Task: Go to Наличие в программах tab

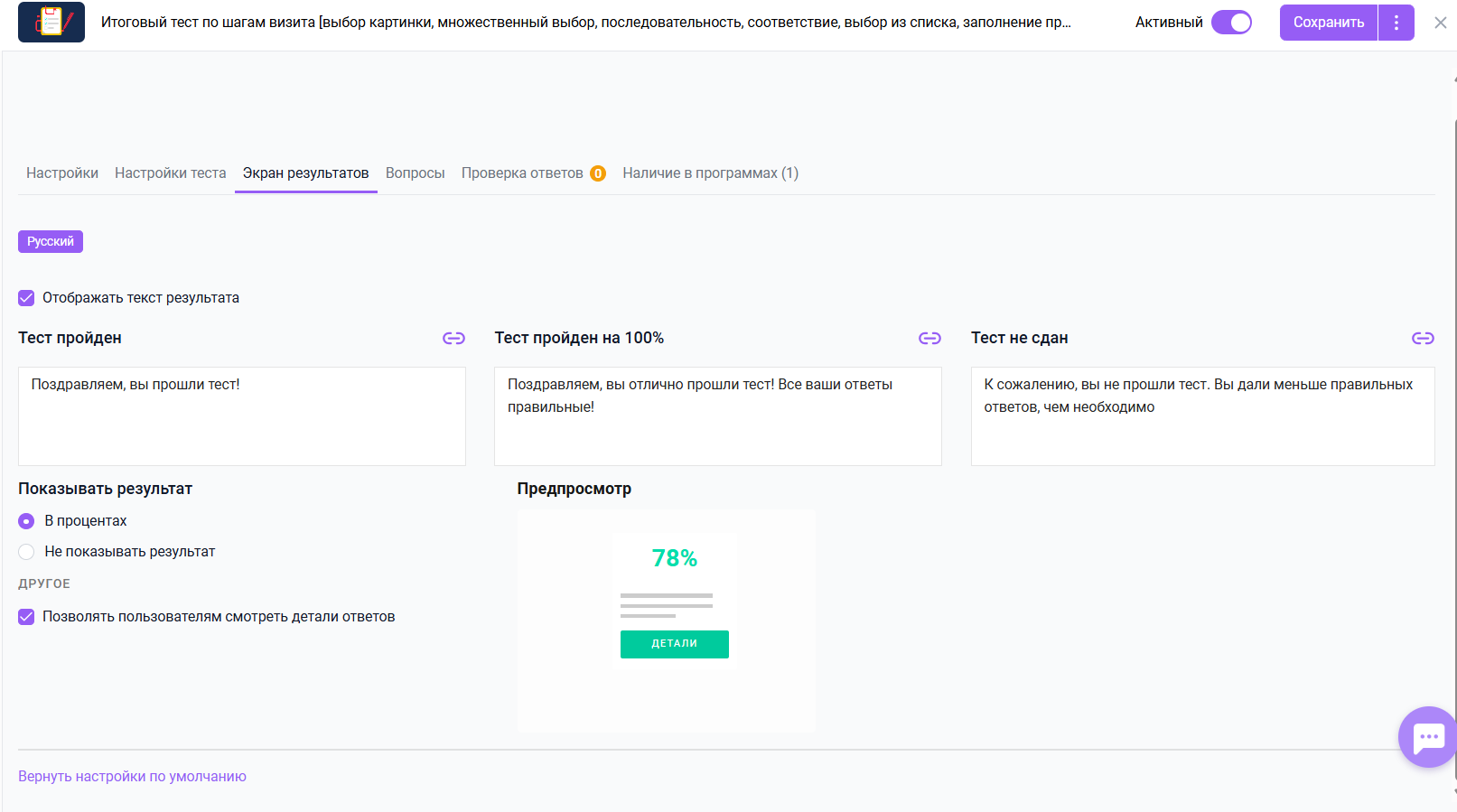Action: click(x=710, y=173)
